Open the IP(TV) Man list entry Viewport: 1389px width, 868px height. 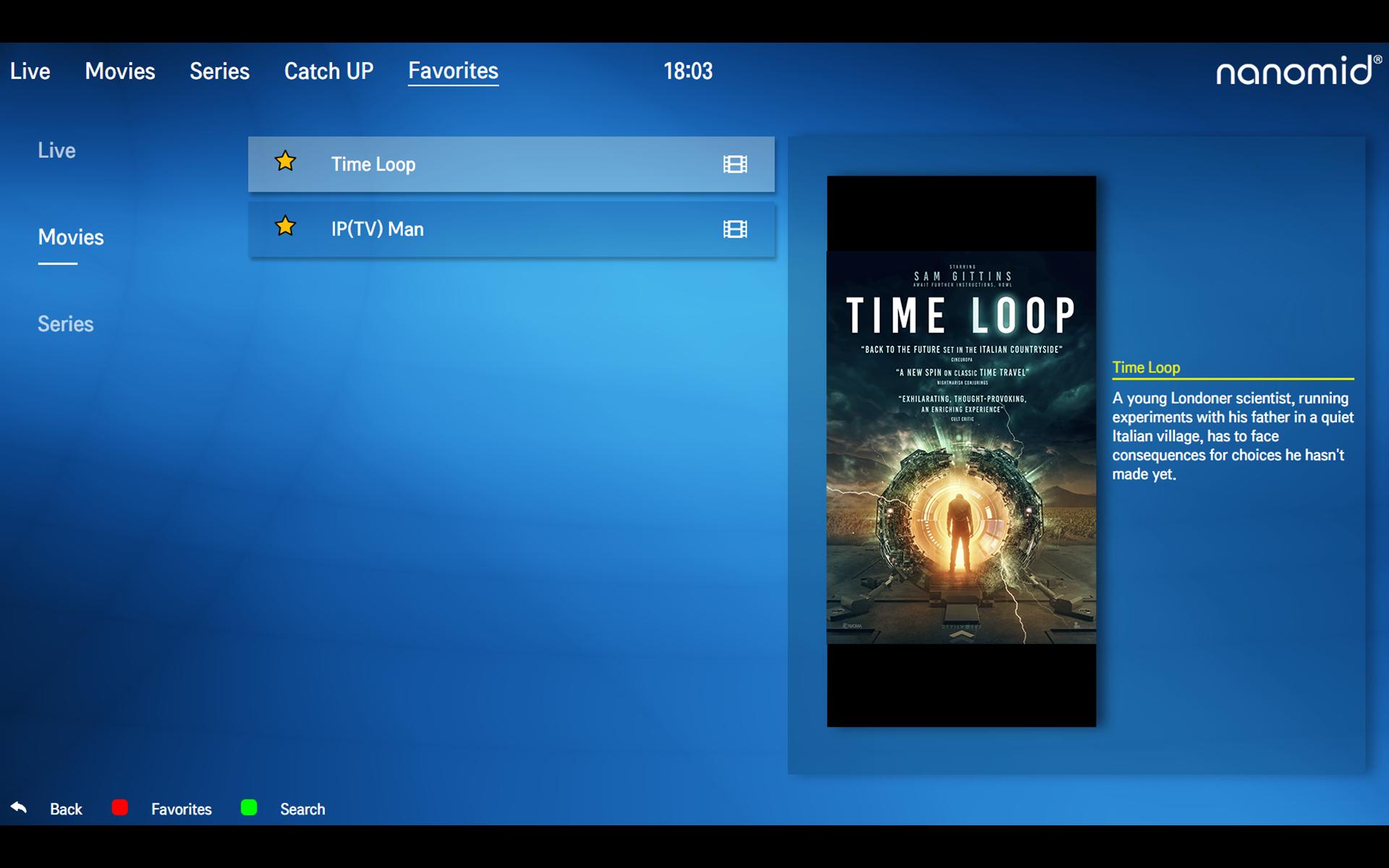pyautogui.click(x=511, y=229)
